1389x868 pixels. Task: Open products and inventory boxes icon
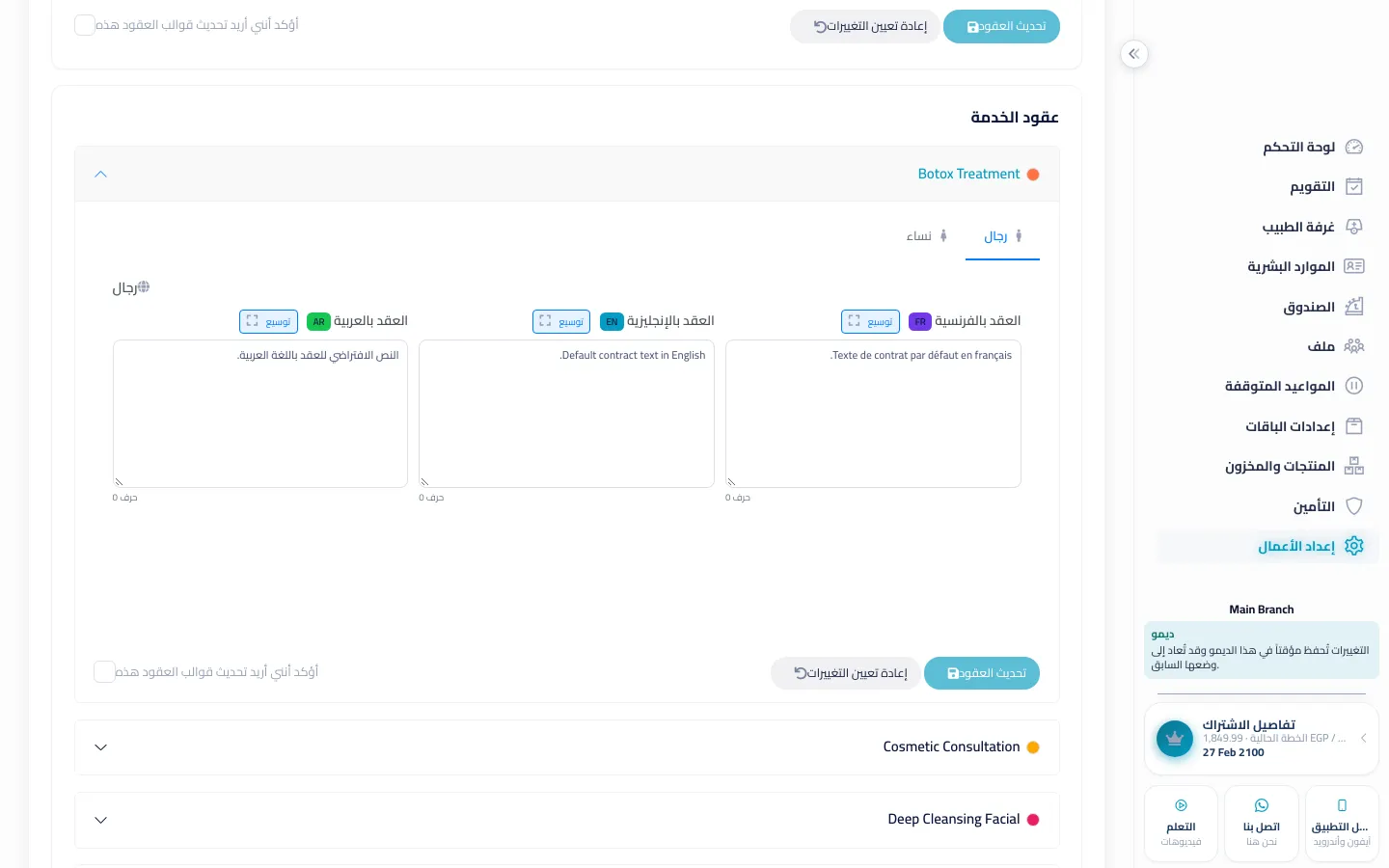coord(1354,466)
